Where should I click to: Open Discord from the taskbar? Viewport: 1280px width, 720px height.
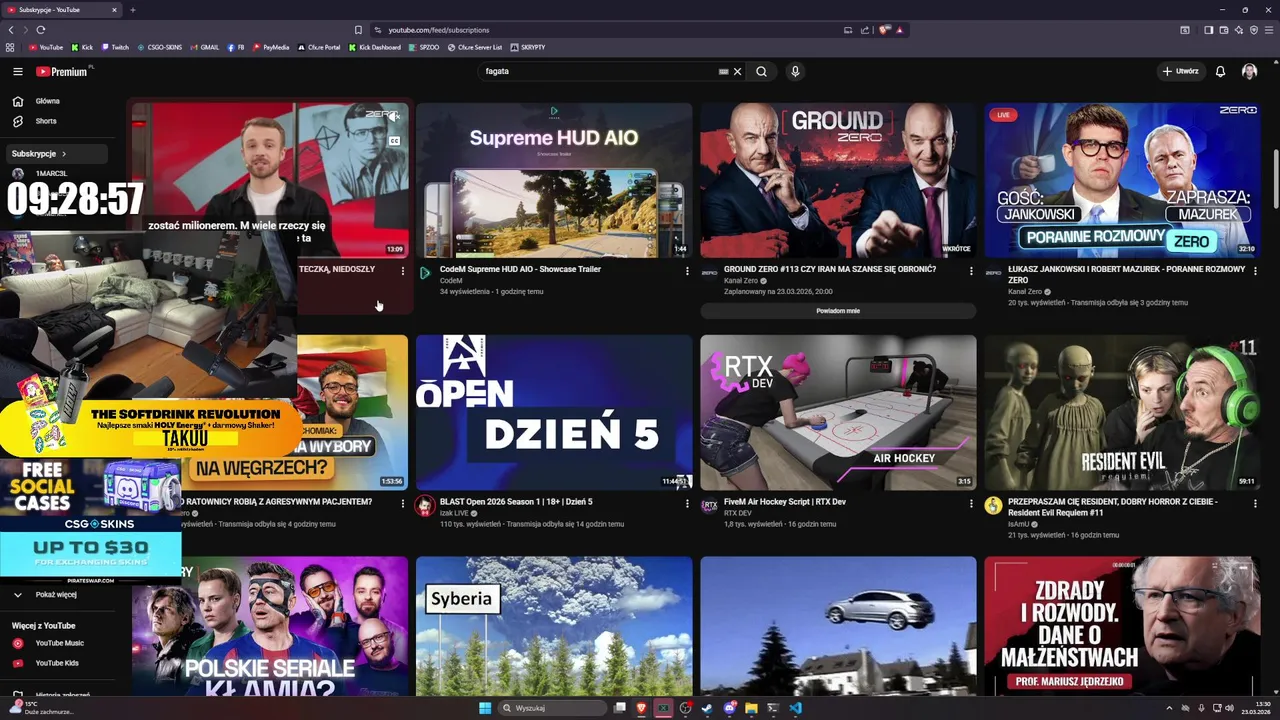(730, 708)
